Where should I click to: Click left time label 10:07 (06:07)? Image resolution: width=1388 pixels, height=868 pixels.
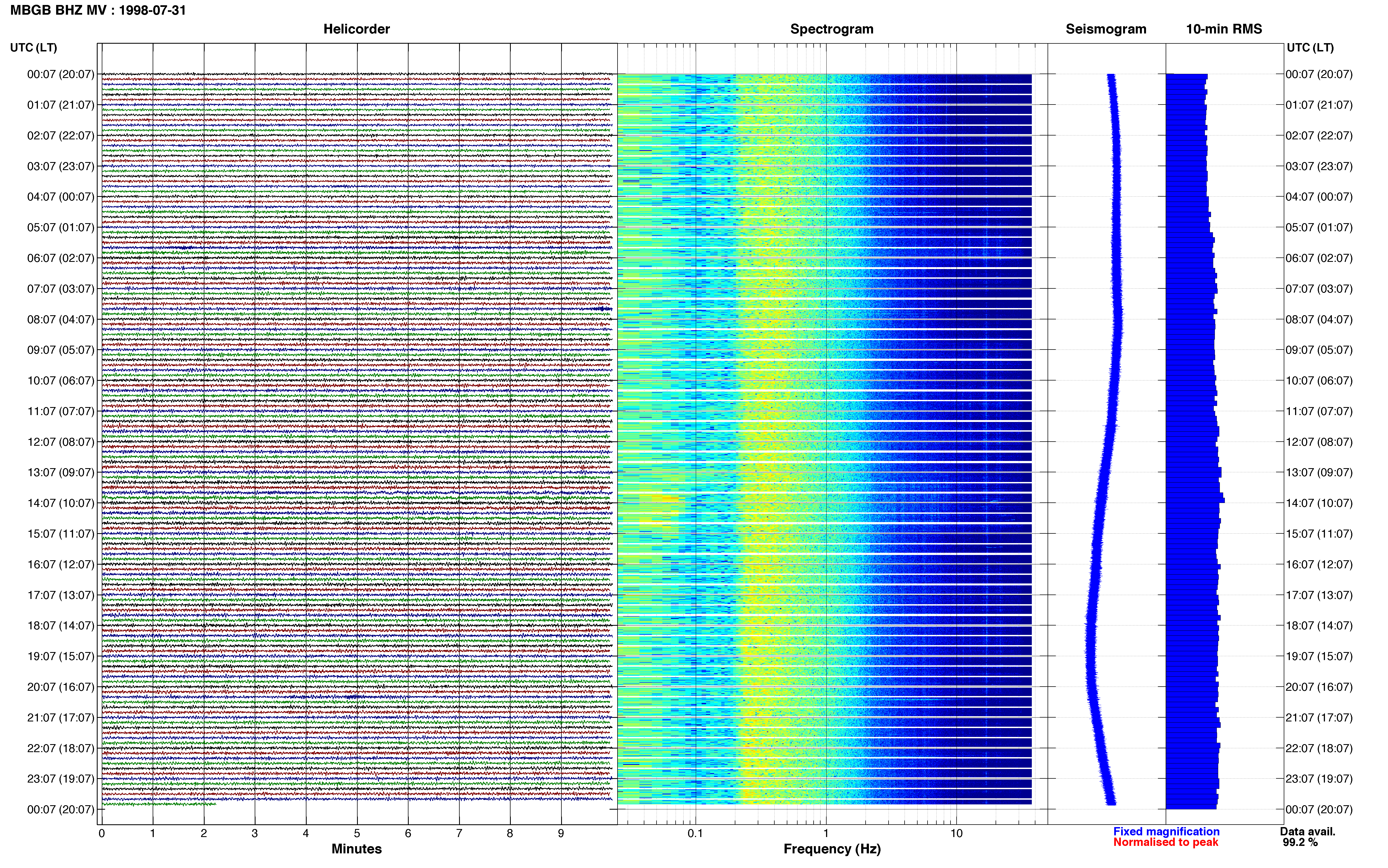[x=60, y=380]
